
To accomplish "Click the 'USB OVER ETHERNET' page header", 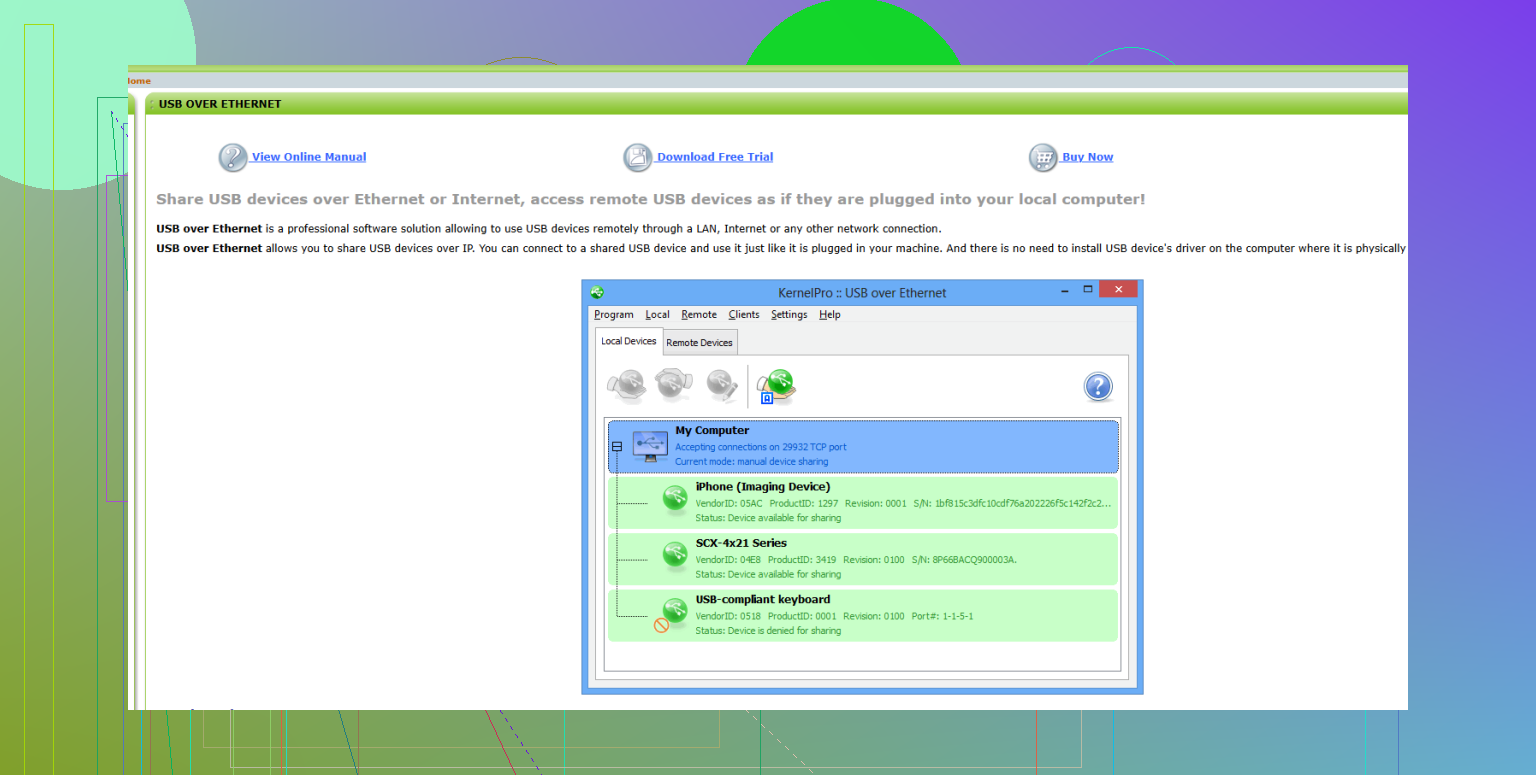I will click(x=220, y=104).
